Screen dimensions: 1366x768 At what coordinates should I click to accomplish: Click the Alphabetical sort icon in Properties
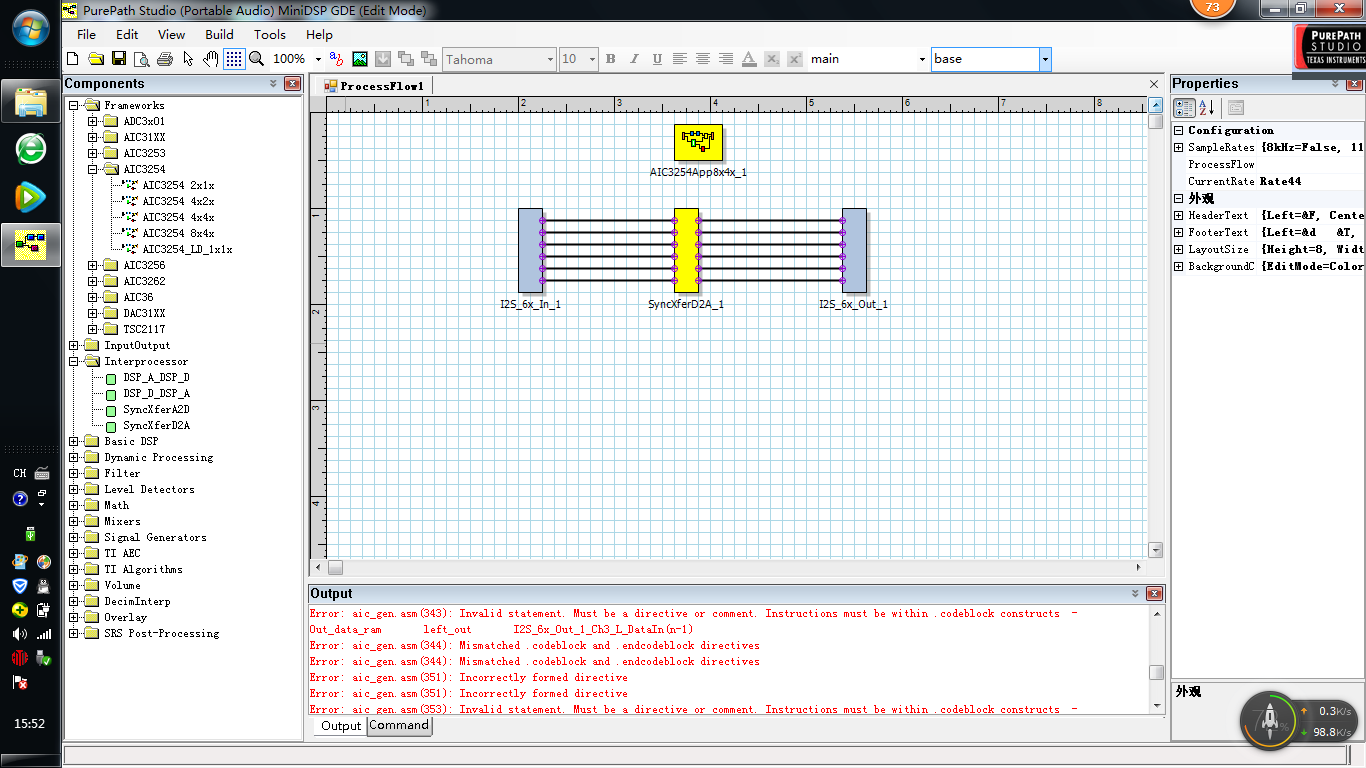point(1206,108)
